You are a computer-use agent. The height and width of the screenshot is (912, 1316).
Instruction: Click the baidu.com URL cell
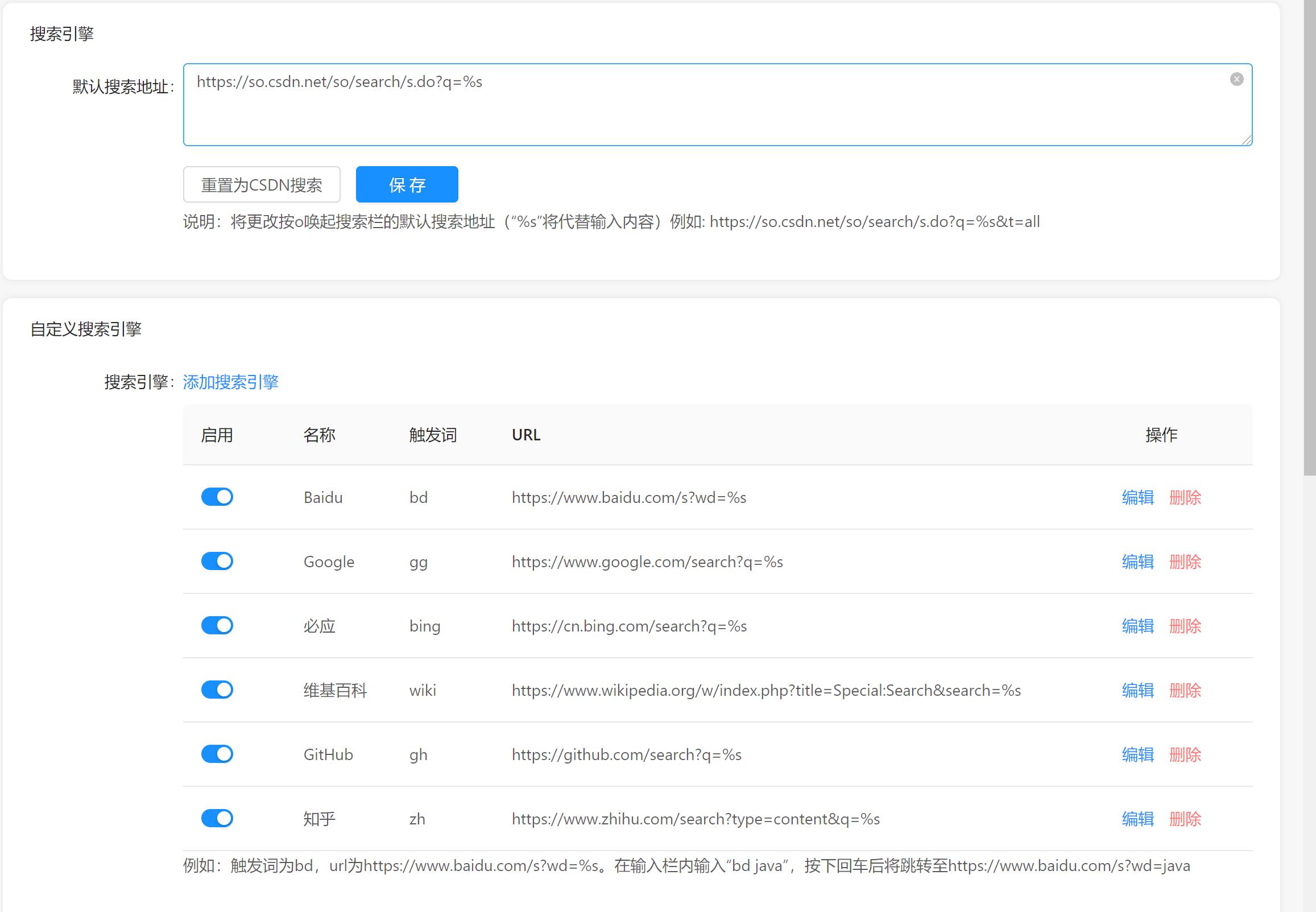click(x=629, y=497)
